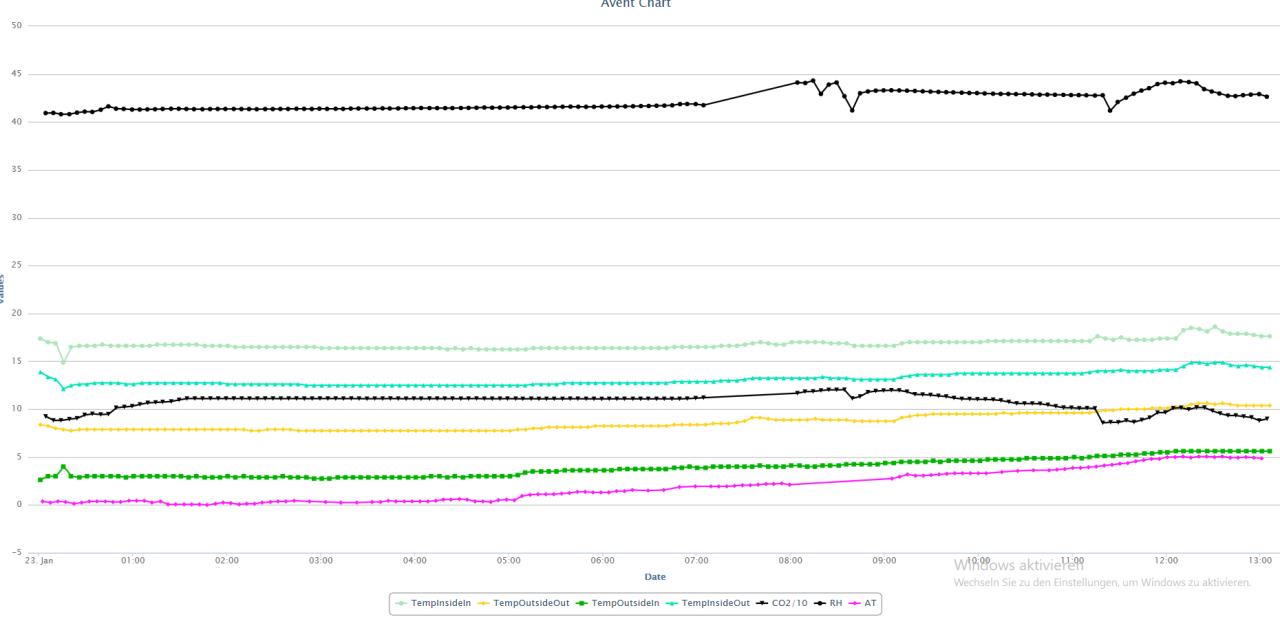Toggle the AT legend entry
This screenshot has width=1280, height=617.
click(863, 603)
